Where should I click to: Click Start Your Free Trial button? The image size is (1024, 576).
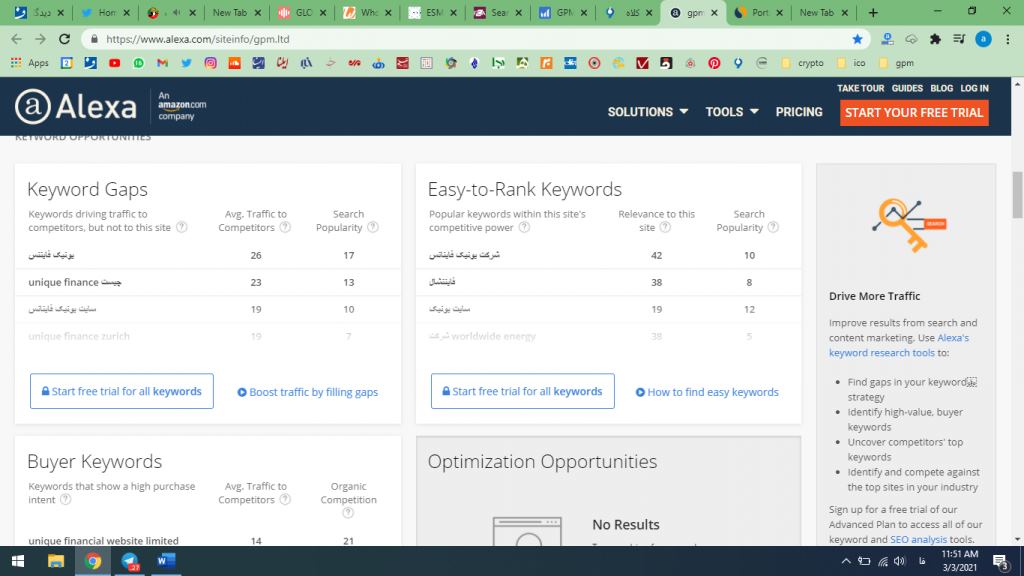[x=913, y=112]
